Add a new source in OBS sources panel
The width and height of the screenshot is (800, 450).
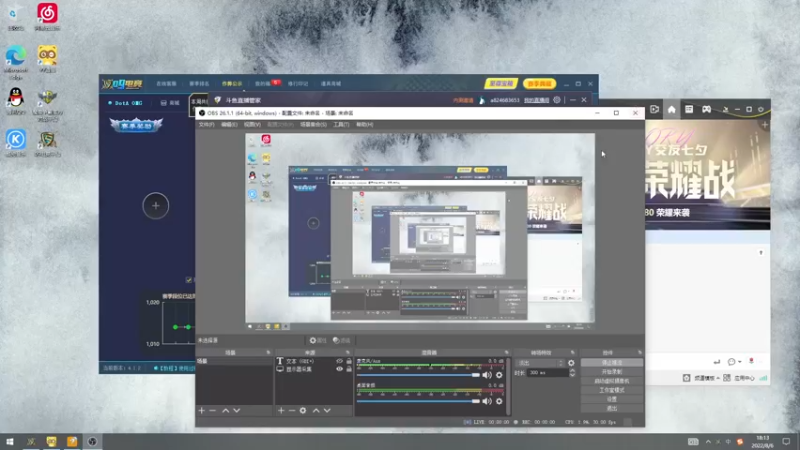coord(281,410)
